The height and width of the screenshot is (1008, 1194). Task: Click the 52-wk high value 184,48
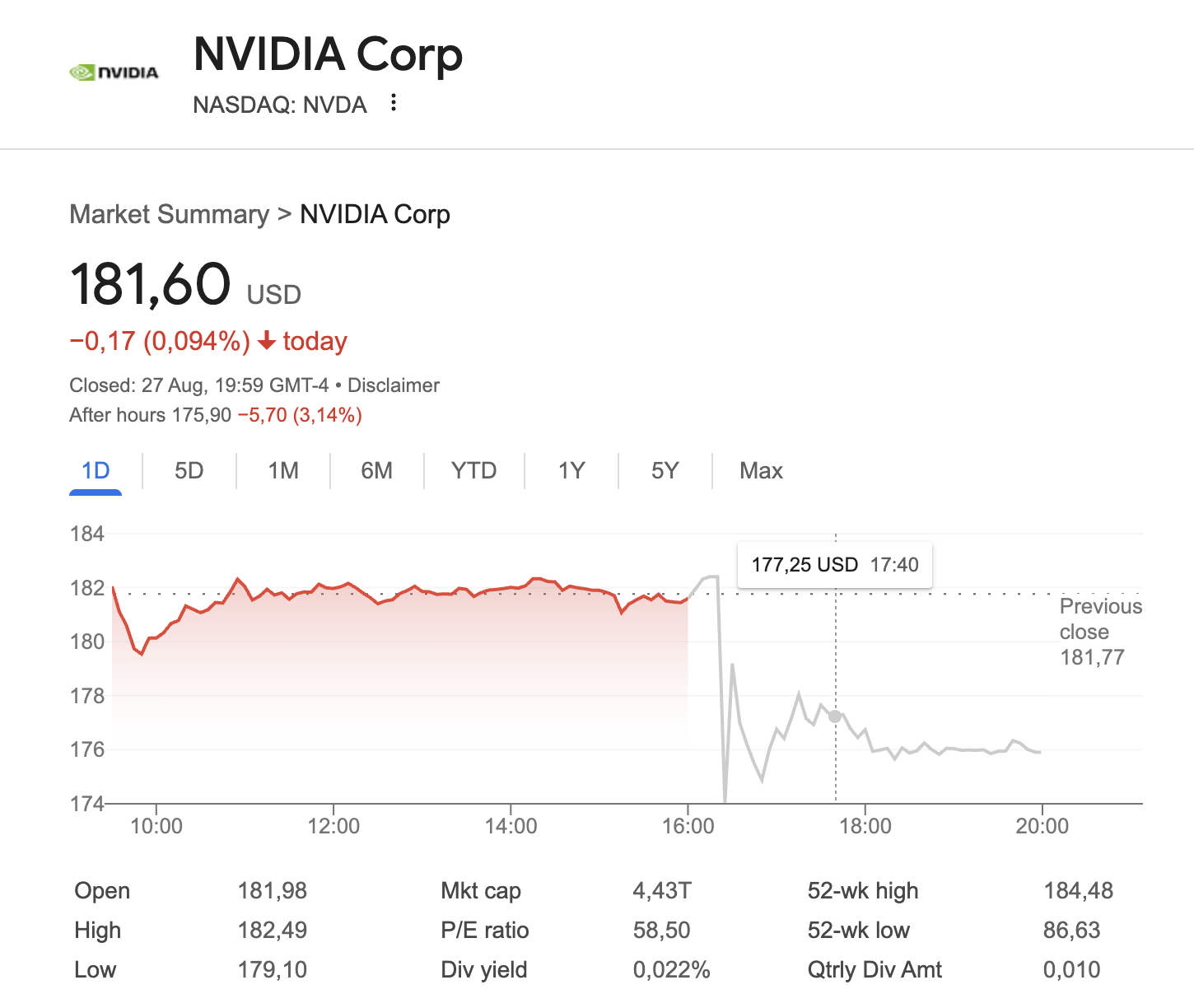pyautogui.click(x=1078, y=891)
